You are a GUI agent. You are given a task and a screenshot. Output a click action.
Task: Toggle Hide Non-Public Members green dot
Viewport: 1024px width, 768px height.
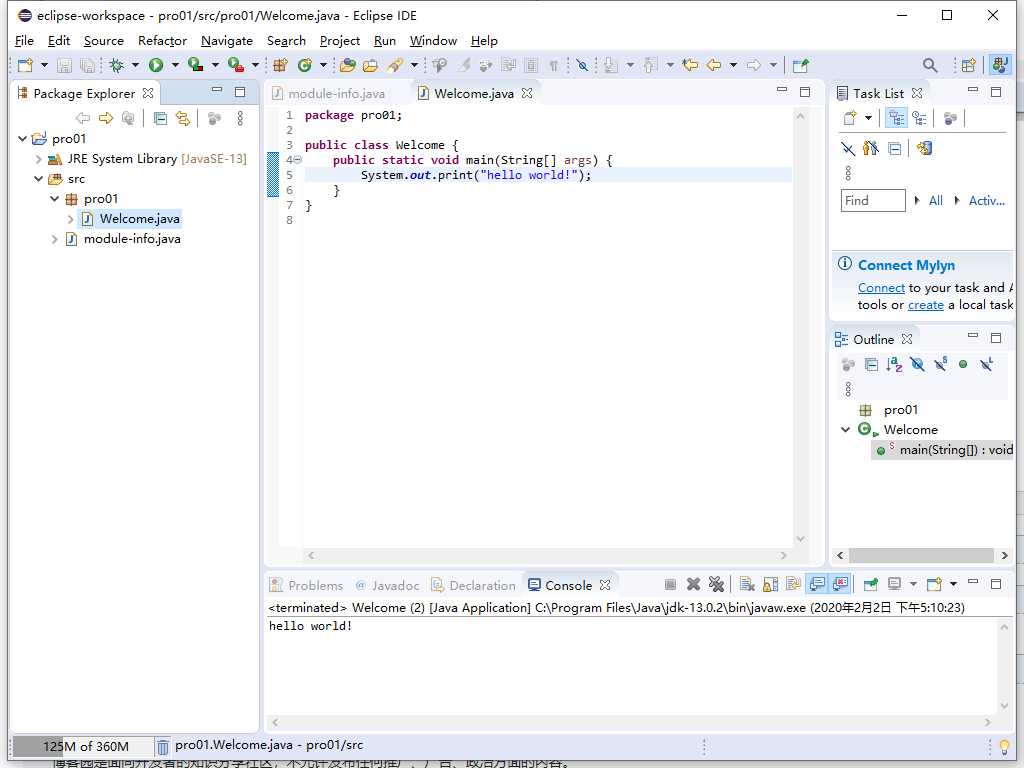(963, 364)
